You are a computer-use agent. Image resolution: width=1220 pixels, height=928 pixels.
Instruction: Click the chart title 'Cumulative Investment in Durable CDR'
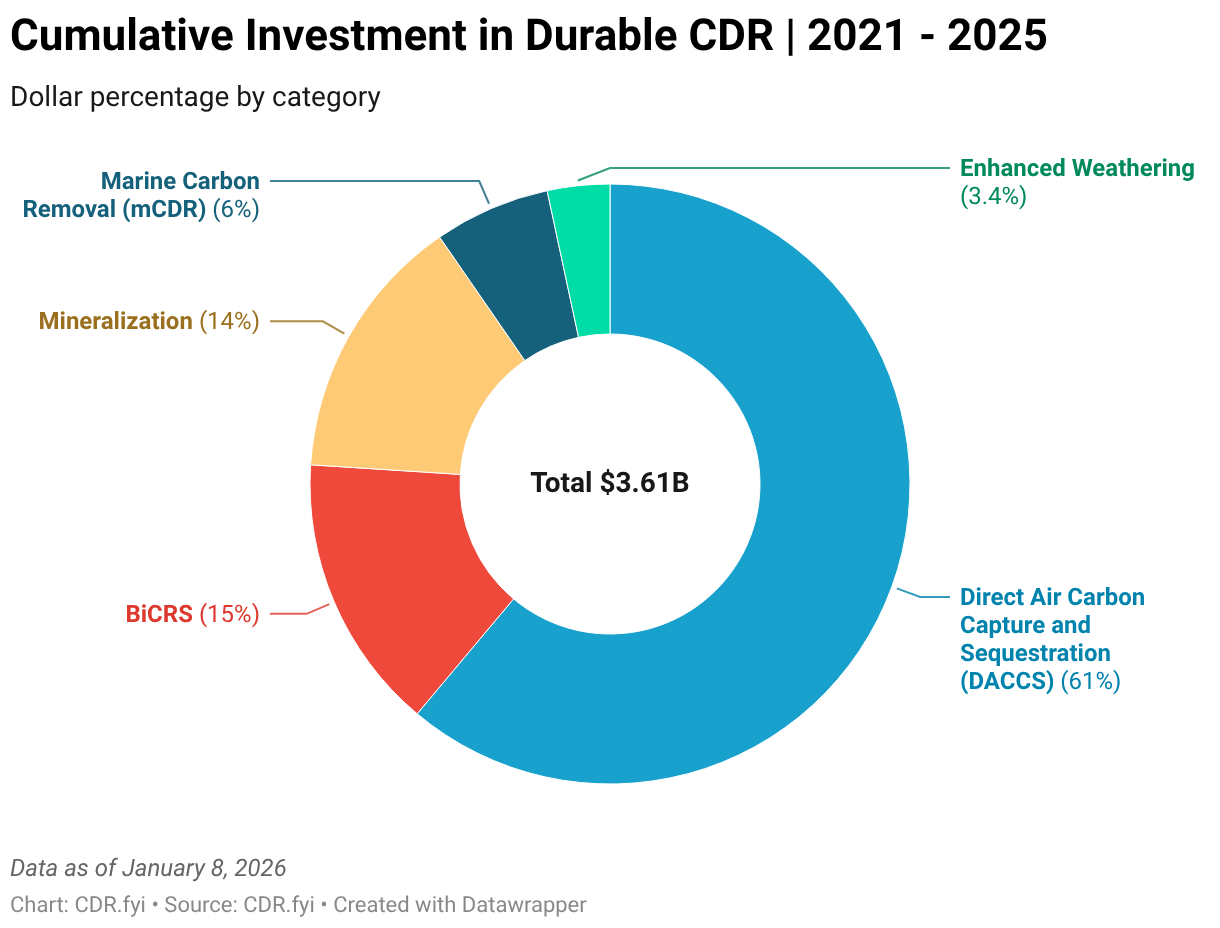point(391,37)
